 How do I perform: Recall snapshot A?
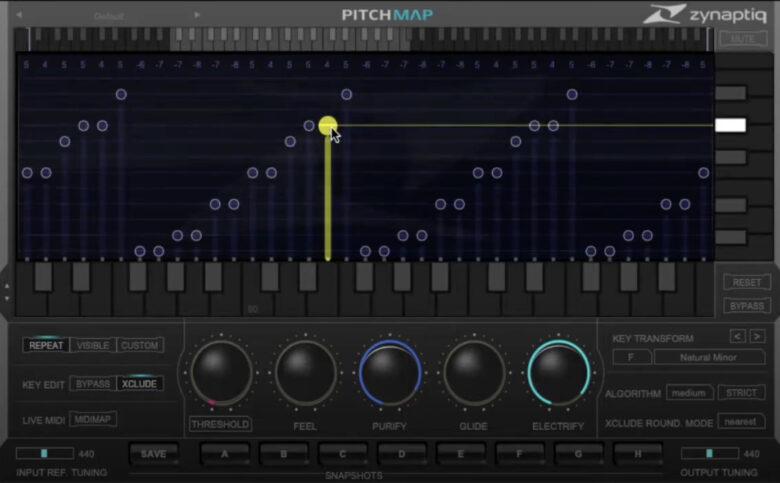[225, 454]
